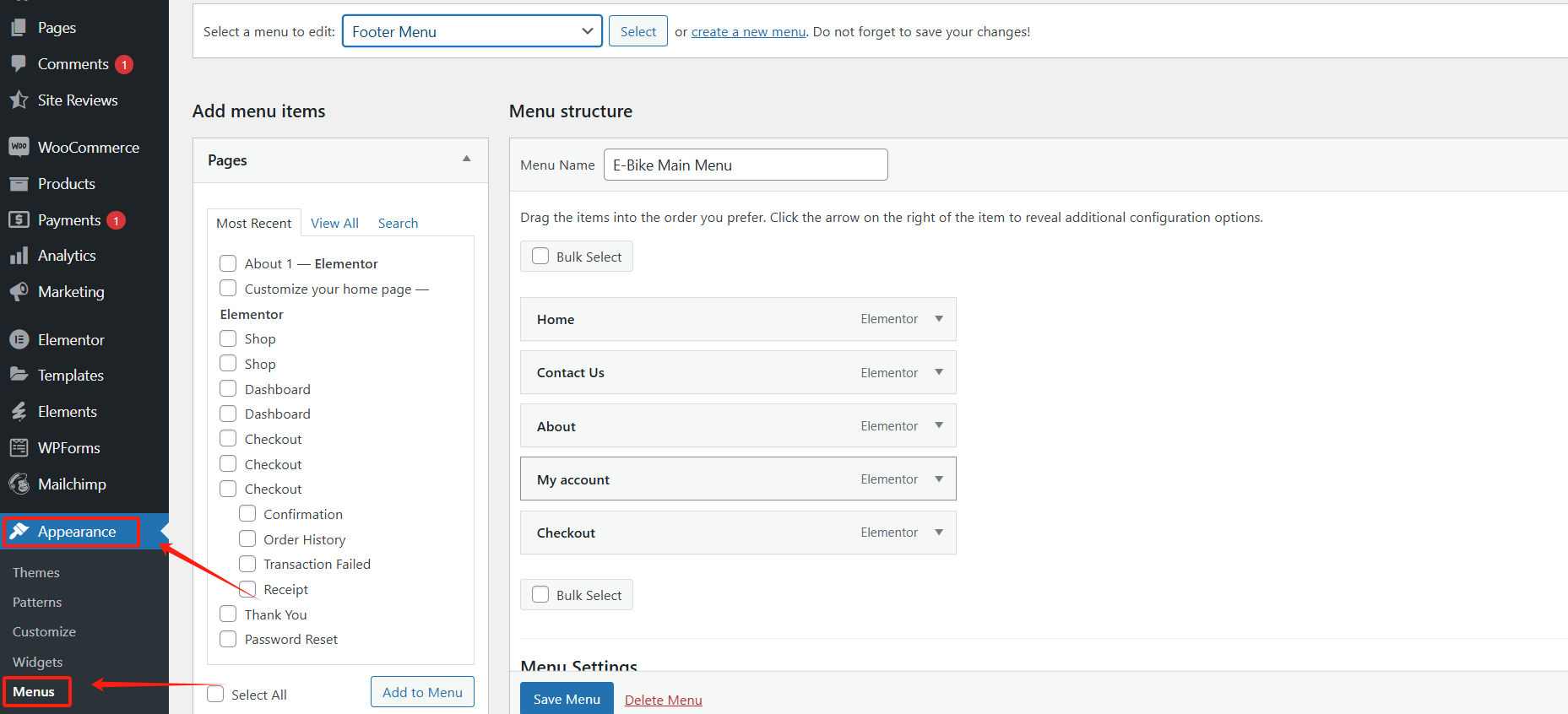Tick the Password Reset checkbox

(x=228, y=639)
